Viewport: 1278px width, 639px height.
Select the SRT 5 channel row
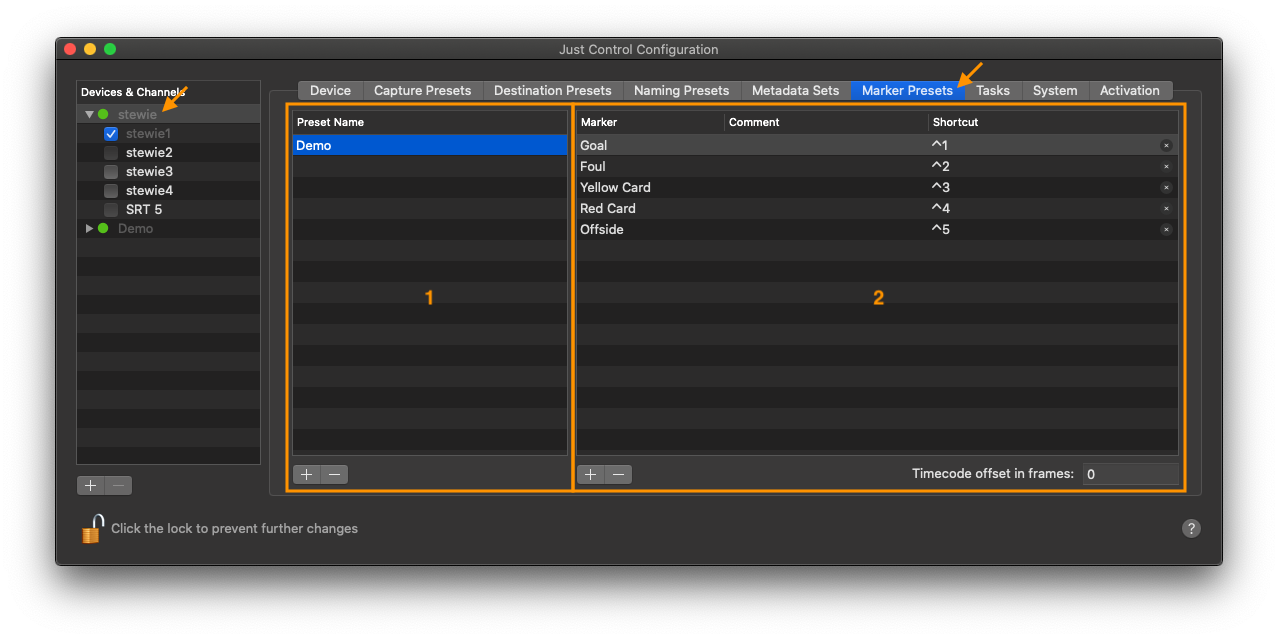(168, 209)
